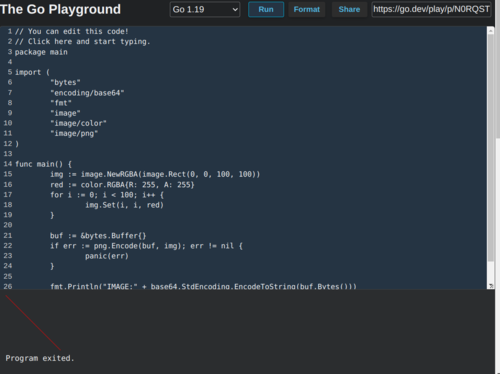Click the Run button
Viewport: 500px width, 374px height.
(266, 9)
